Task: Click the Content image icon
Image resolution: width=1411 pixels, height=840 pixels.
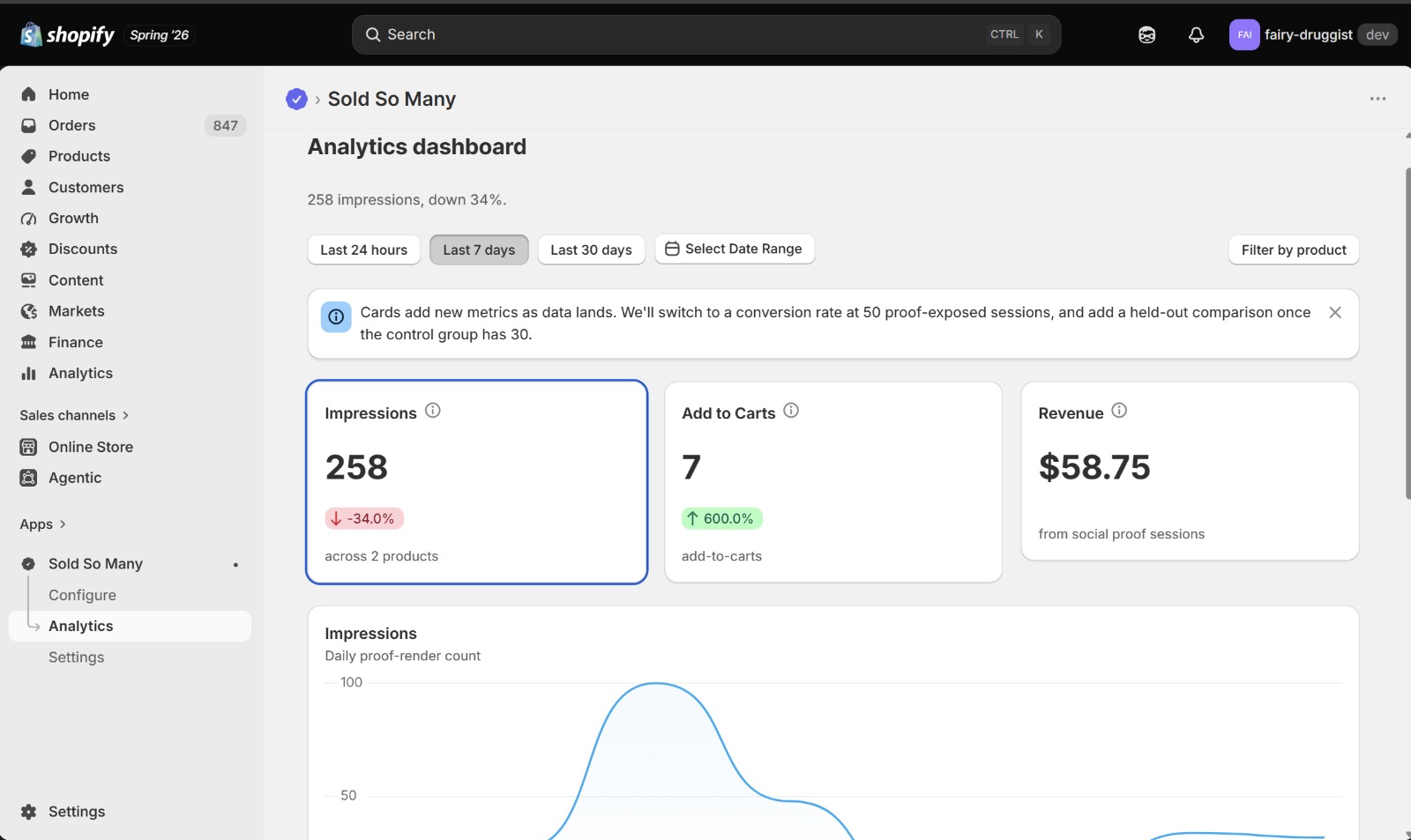Action: [x=29, y=280]
